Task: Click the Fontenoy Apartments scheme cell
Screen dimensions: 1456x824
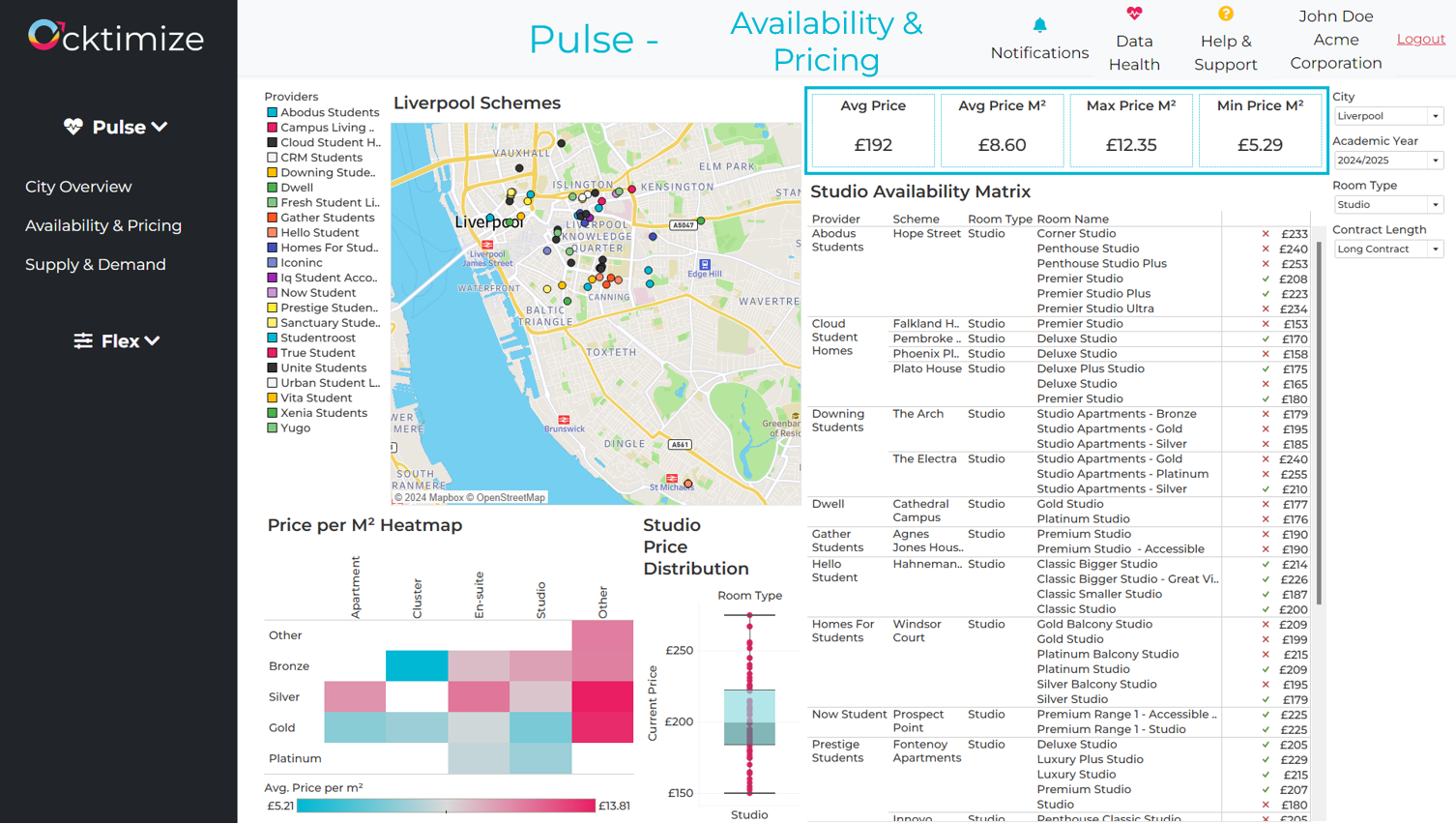Action: (926, 751)
